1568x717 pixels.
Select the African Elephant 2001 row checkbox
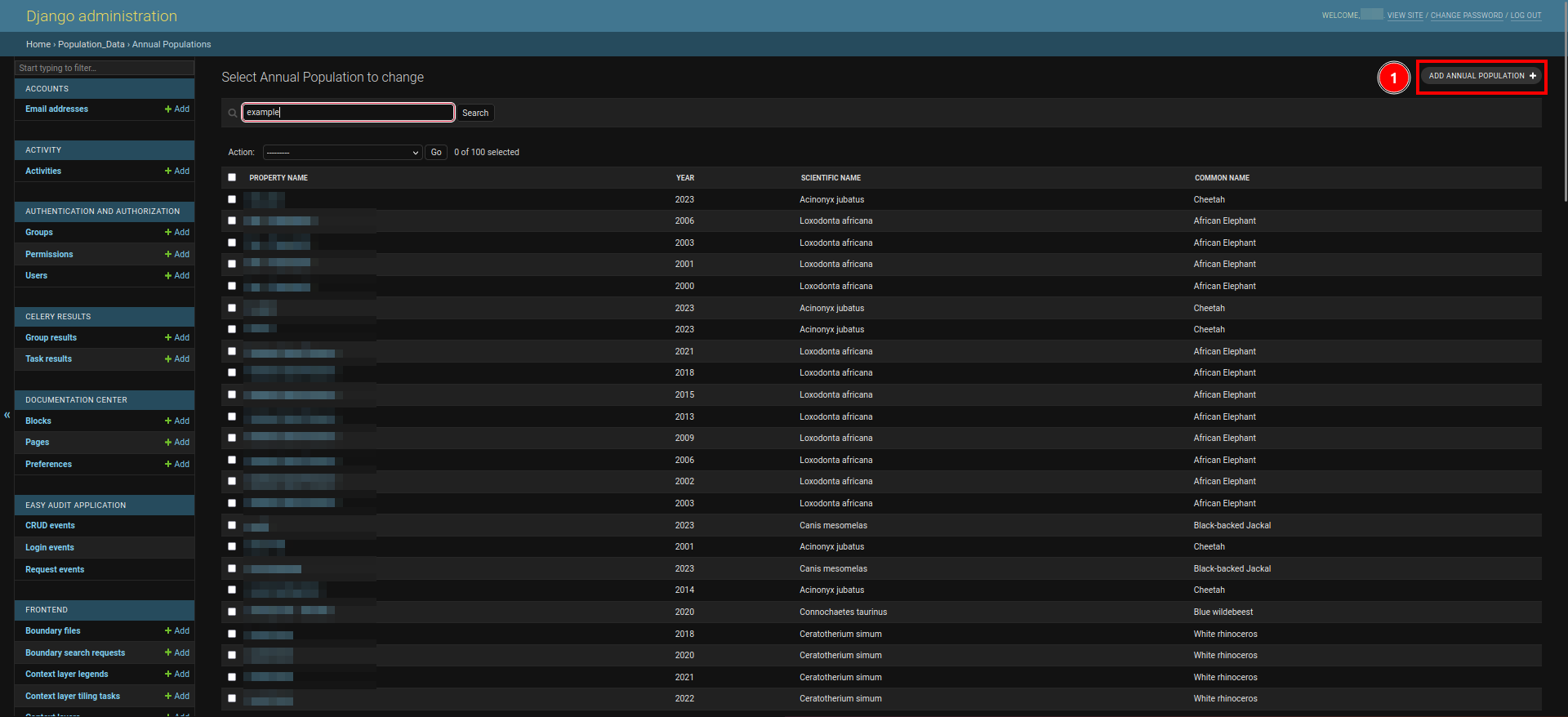pyautogui.click(x=232, y=264)
